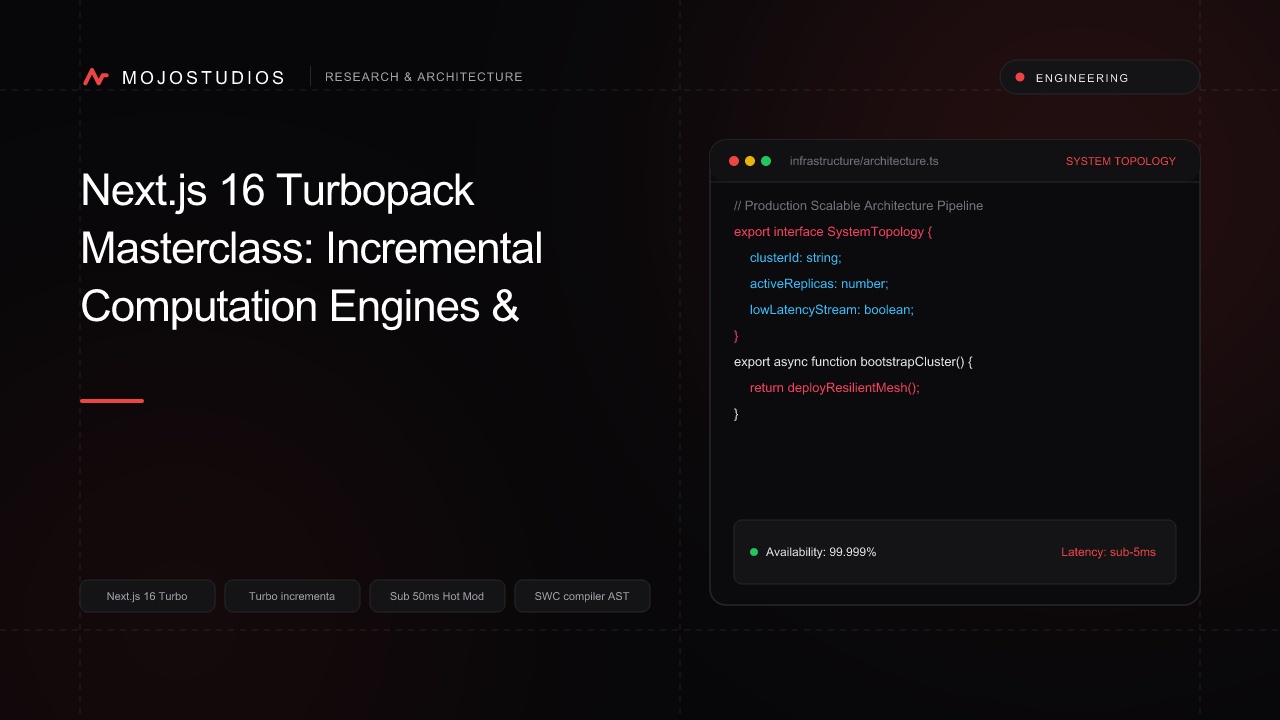
Task: Click the red accent bar under title
Action: pos(112,401)
